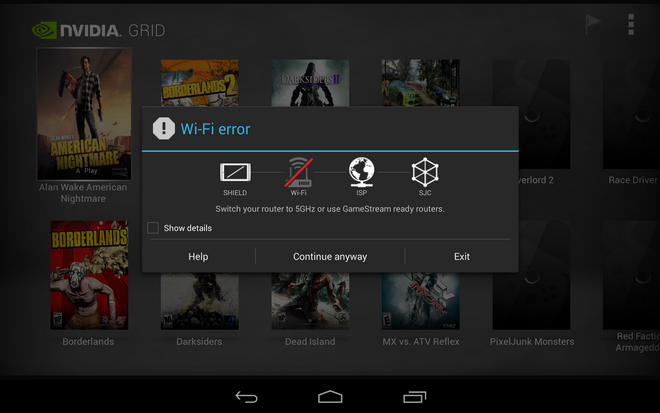This screenshot has width=660, height=413.
Task: Select the Darksiders II cover art
Action: click(310, 83)
